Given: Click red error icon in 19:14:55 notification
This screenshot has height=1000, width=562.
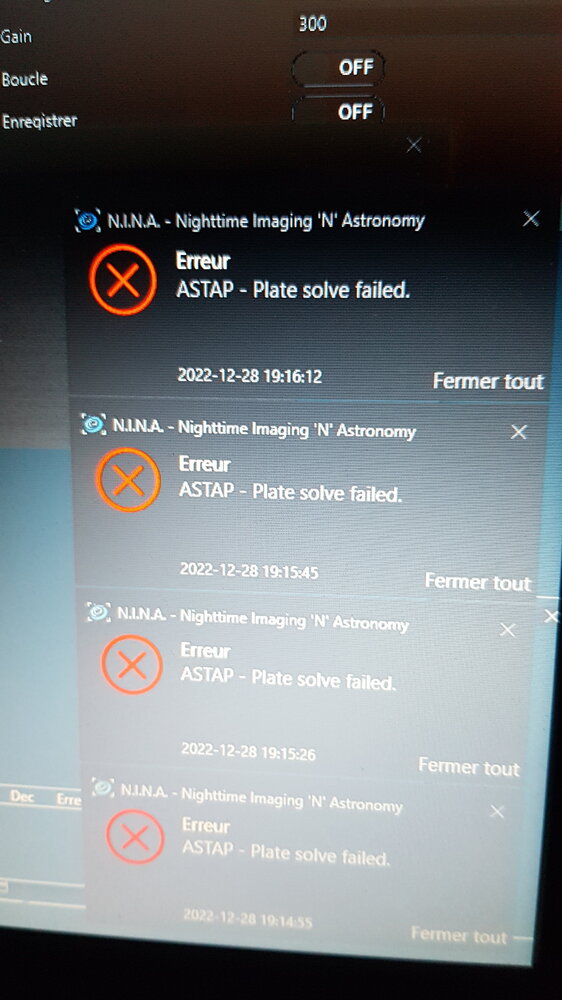Looking at the screenshot, I should 135,836.
